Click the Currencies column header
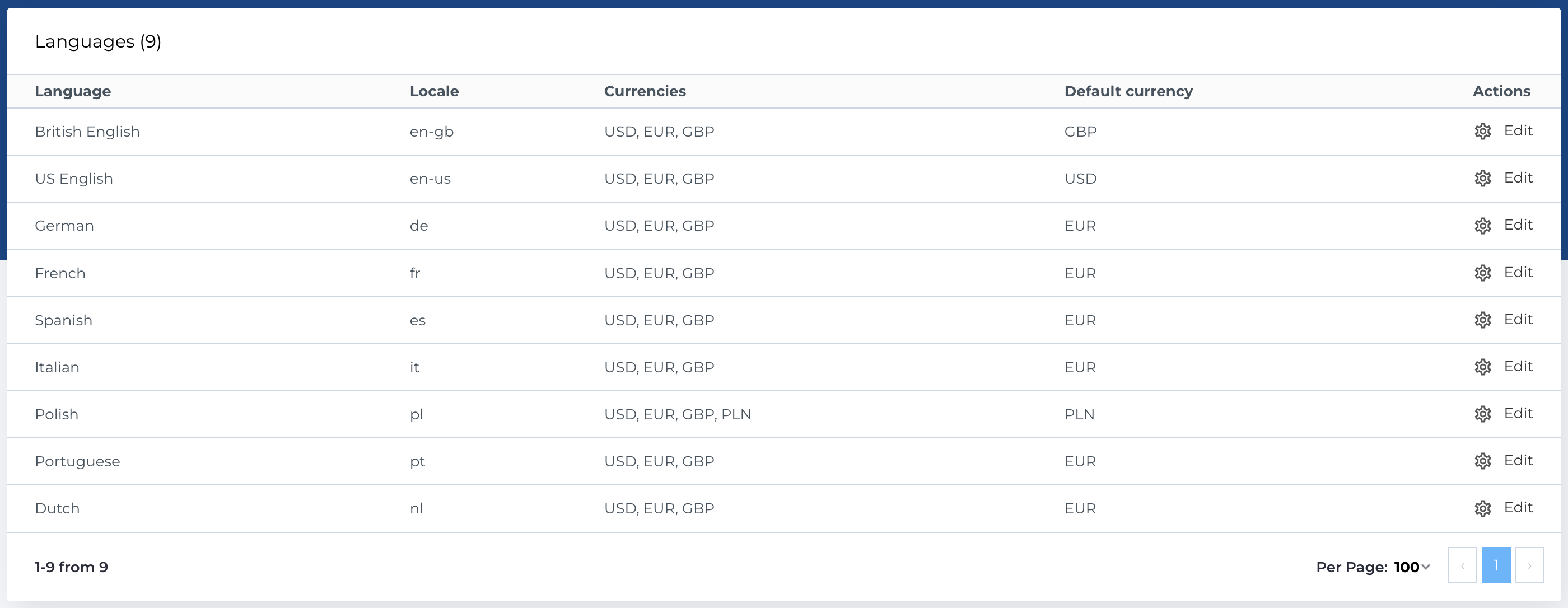Viewport: 1568px width, 608px height. point(645,91)
